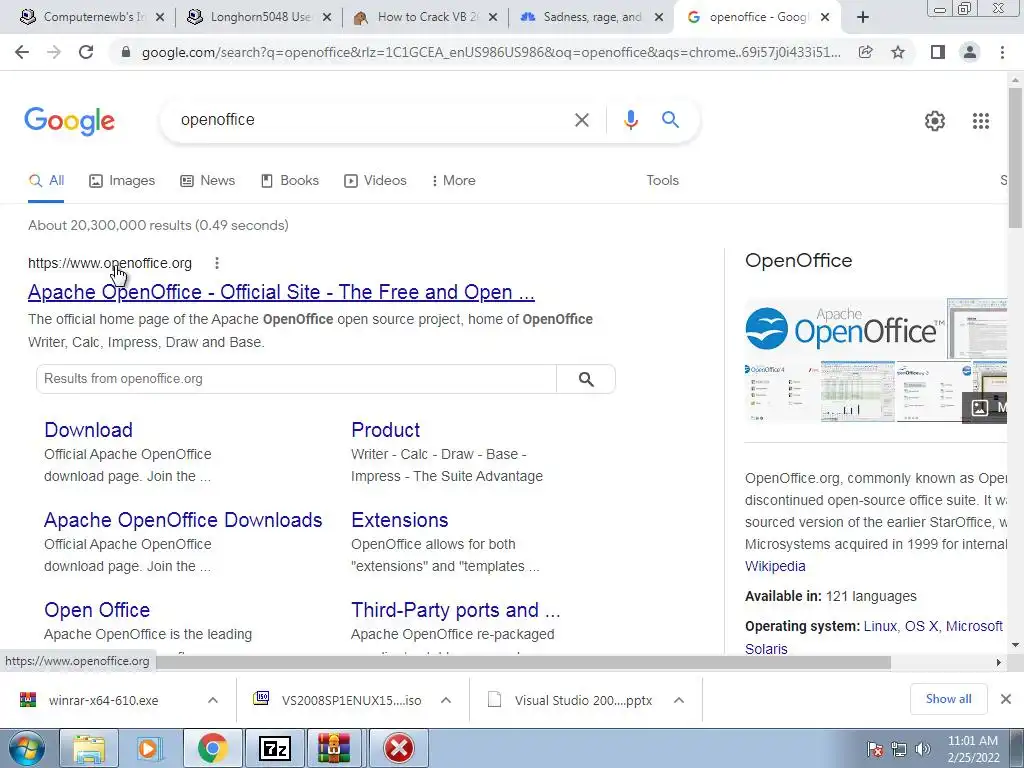Open Windows Explorer from the taskbar
This screenshot has width=1024, height=768.
pos(89,748)
